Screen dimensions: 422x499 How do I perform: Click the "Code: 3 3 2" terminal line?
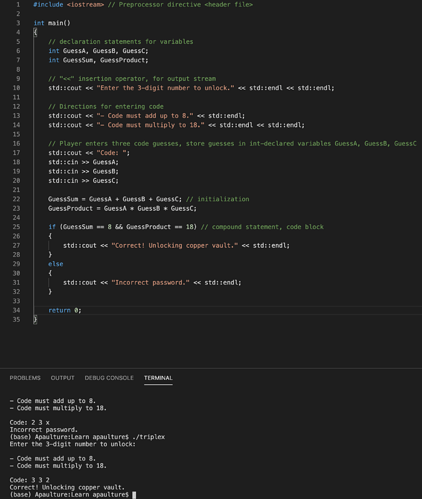[29, 480]
